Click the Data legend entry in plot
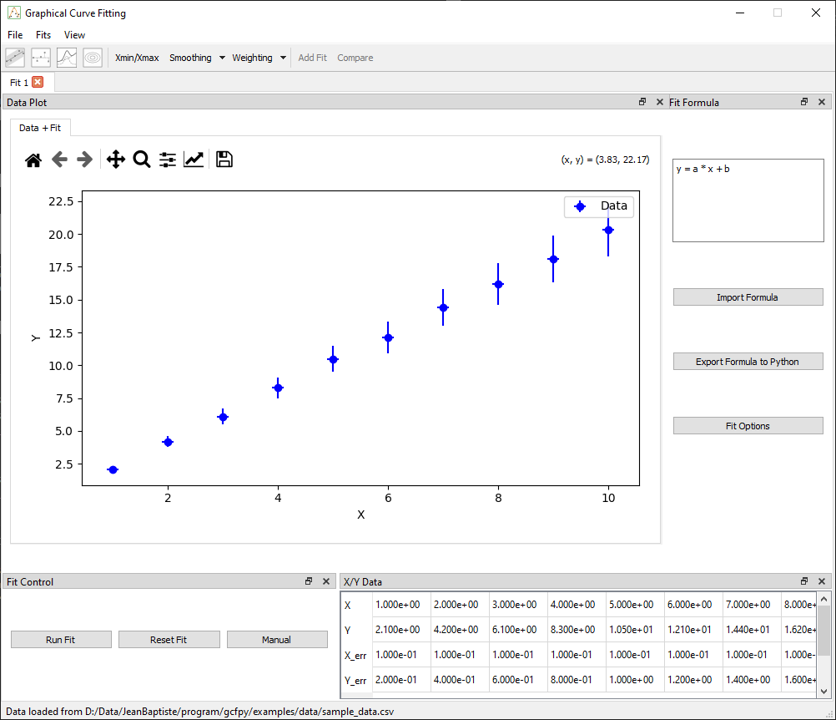This screenshot has height=720, width=836. [599, 206]
